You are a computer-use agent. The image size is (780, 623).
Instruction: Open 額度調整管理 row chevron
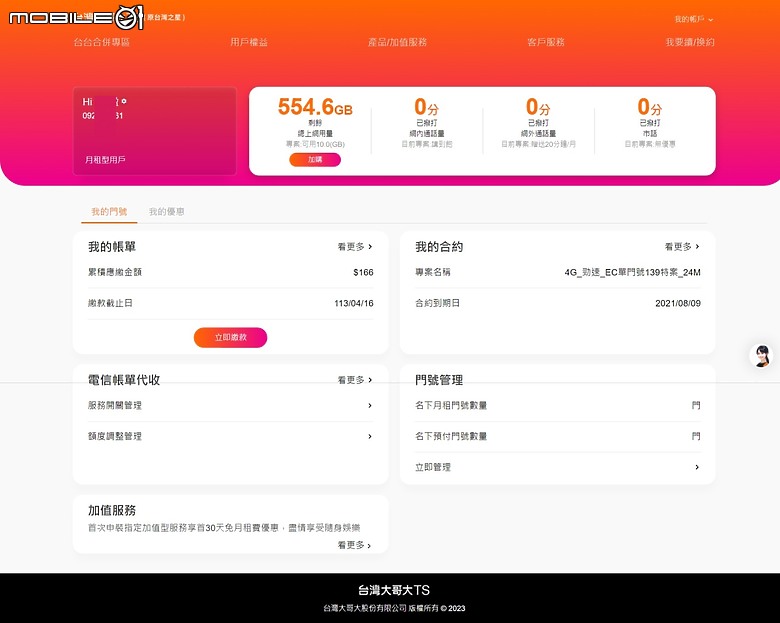pyautogui.click(x=370, y=436)
